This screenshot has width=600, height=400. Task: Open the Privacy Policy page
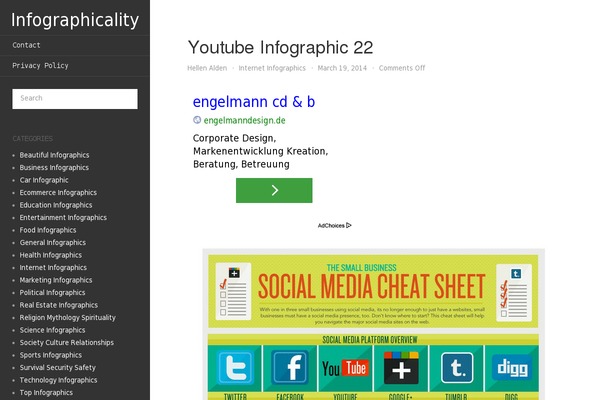40,65
